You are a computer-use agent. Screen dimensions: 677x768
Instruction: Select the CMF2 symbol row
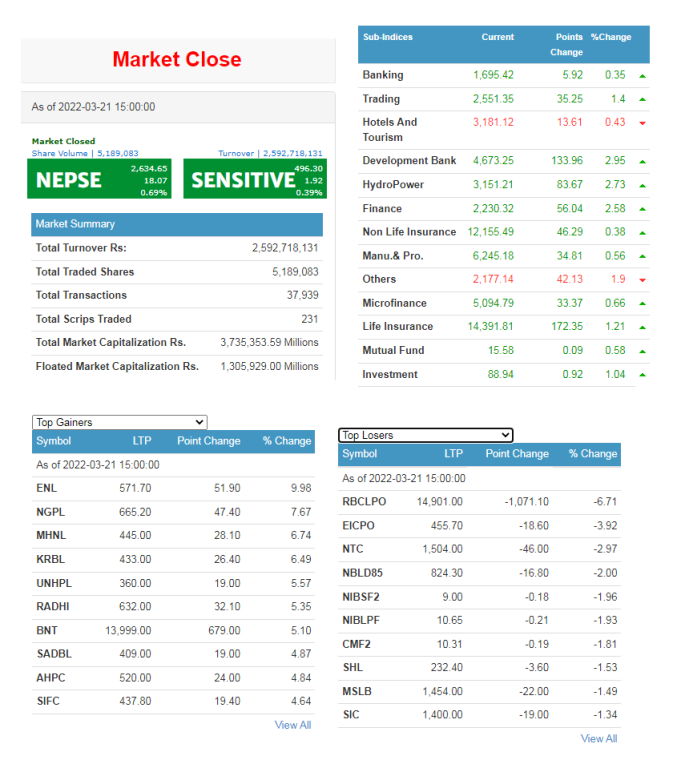pos(480,644)
